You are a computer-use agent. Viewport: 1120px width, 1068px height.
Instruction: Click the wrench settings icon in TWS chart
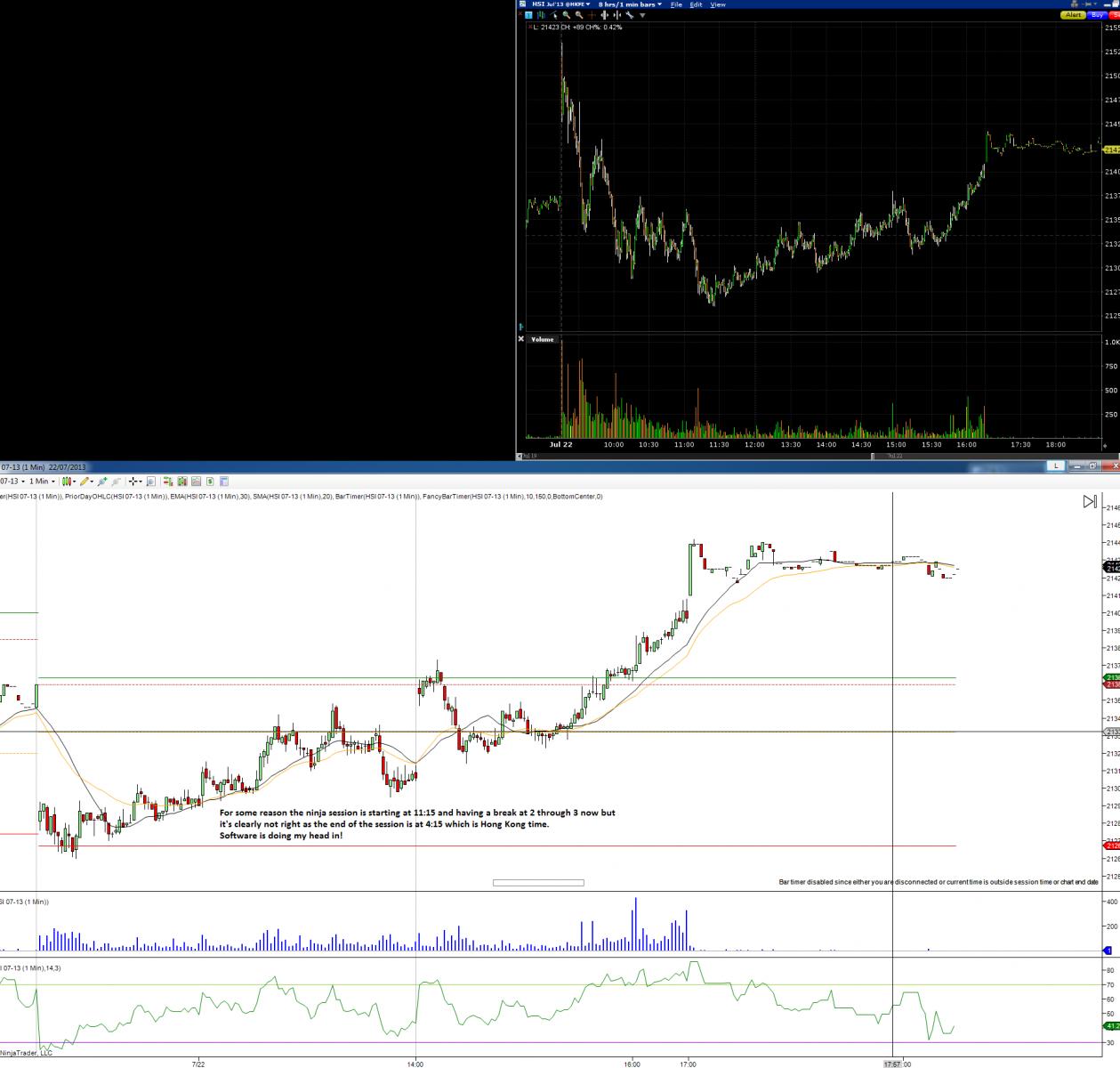[x=629, y=15]
